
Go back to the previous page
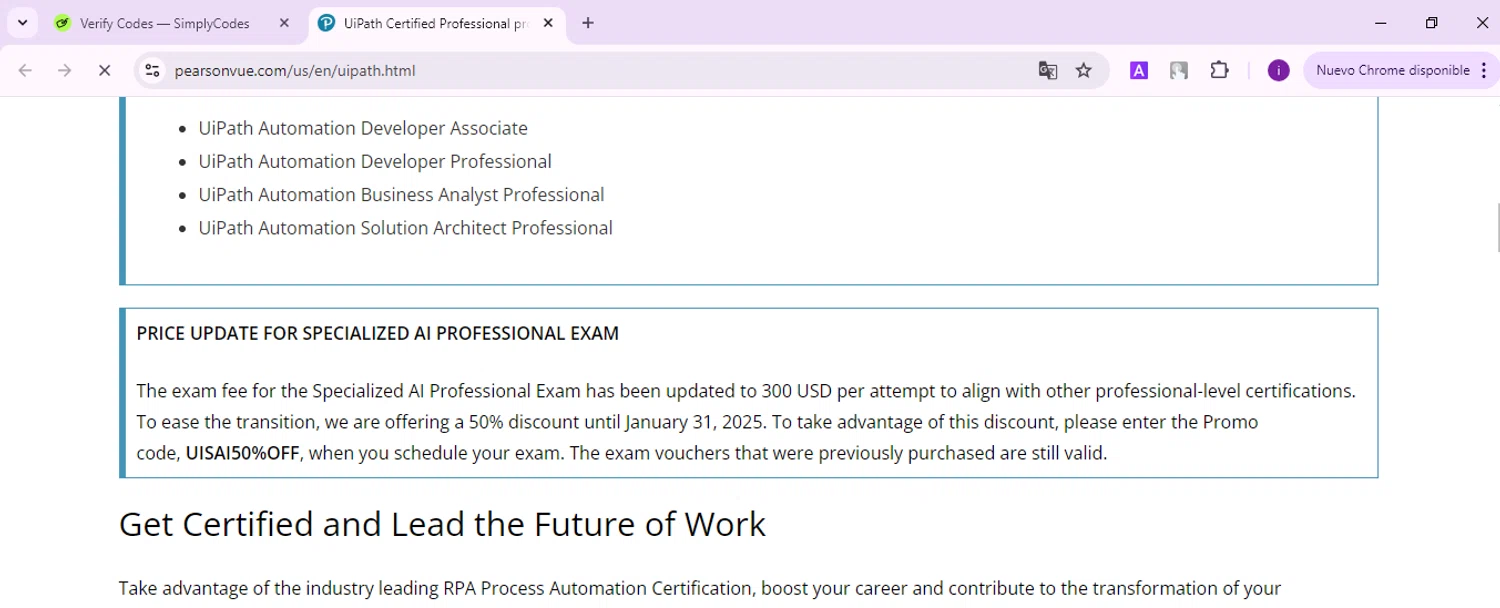coord(26,70)
